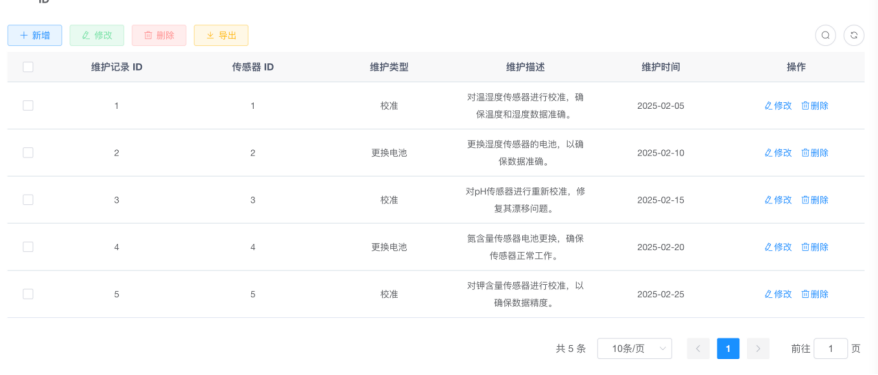Click the date cell 2025-02-05
The image size is (878, 375).
[661, 106]
